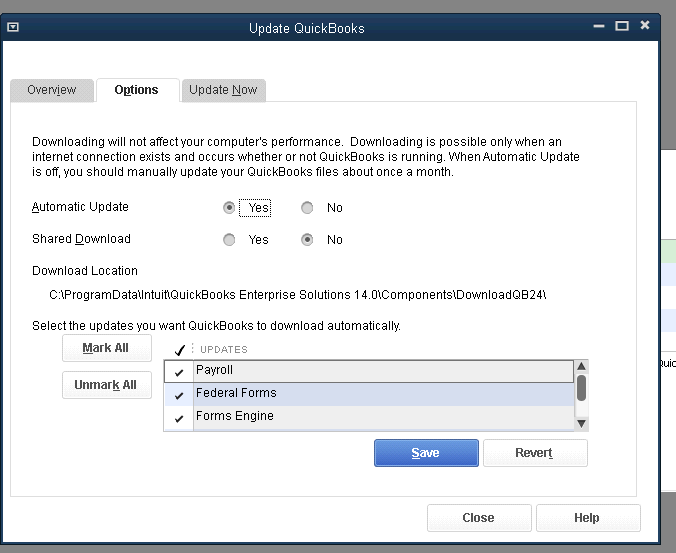This screenshot has height=553, width=676.
Task: Set Shared Download to No
Action: click(x=307, y=240)
